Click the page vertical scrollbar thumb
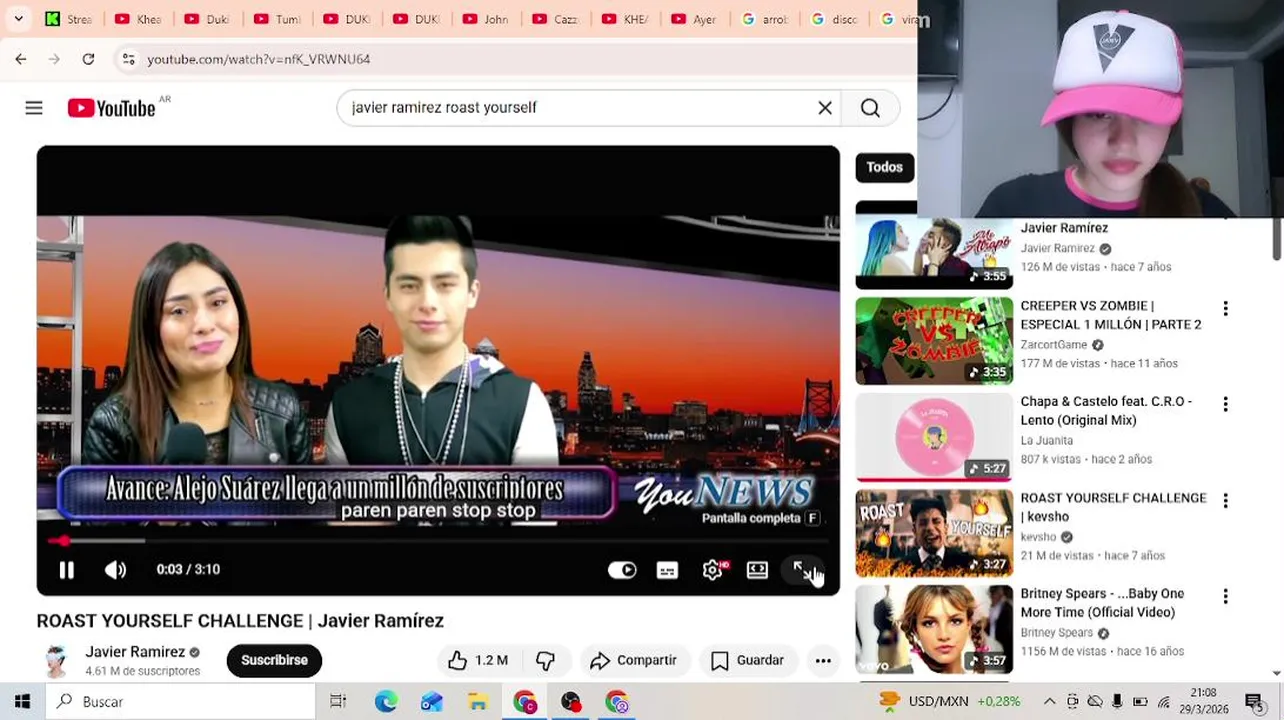The height and width of the screenshot is (720, 1284). (x=1276, y=238)
